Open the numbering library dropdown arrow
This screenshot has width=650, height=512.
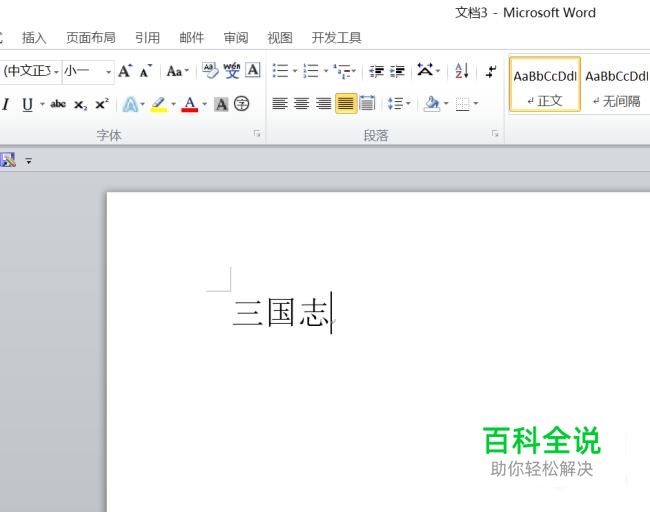coord(326,71)
